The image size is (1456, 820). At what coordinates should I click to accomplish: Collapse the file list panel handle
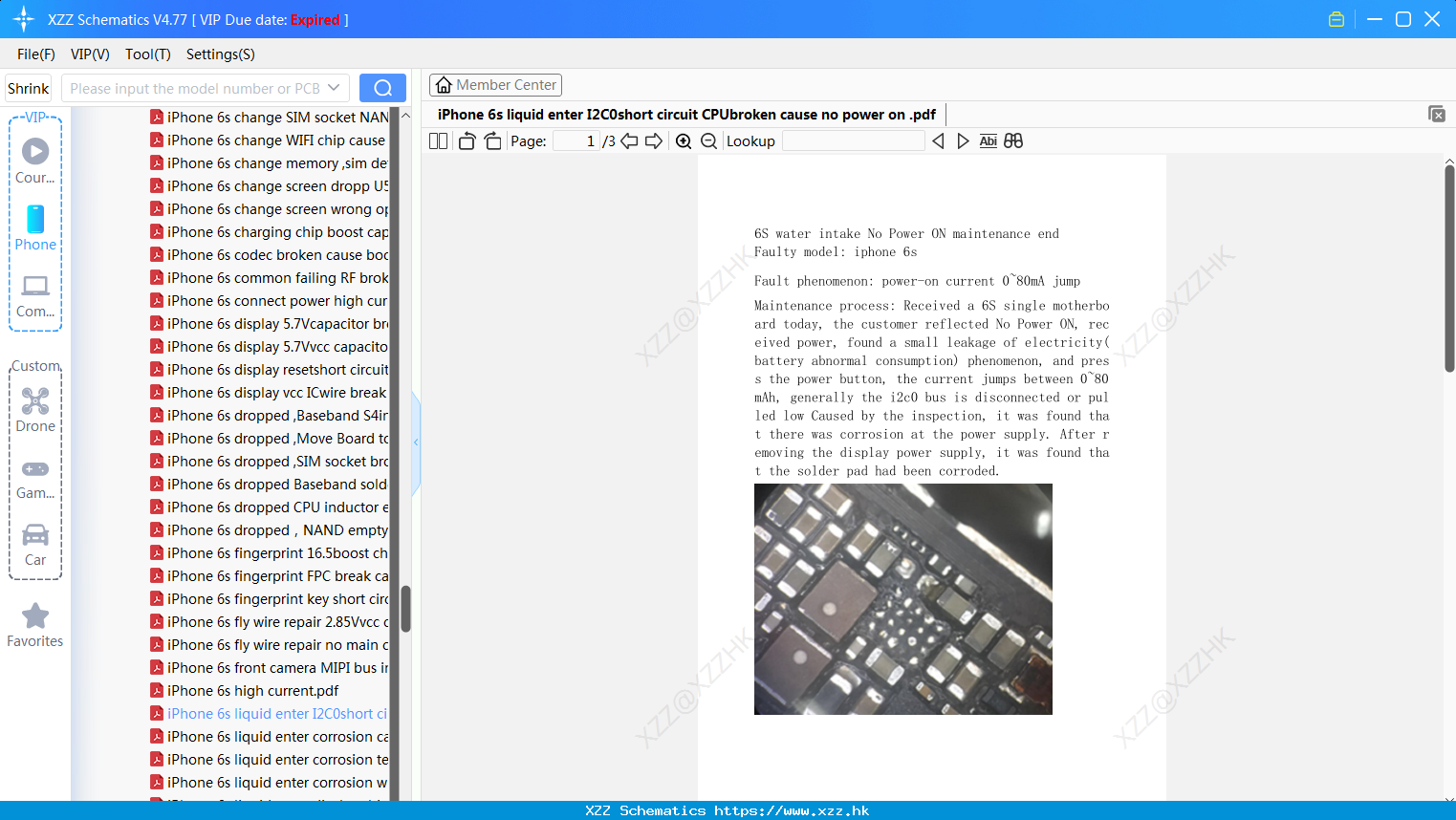coord(416,442)
